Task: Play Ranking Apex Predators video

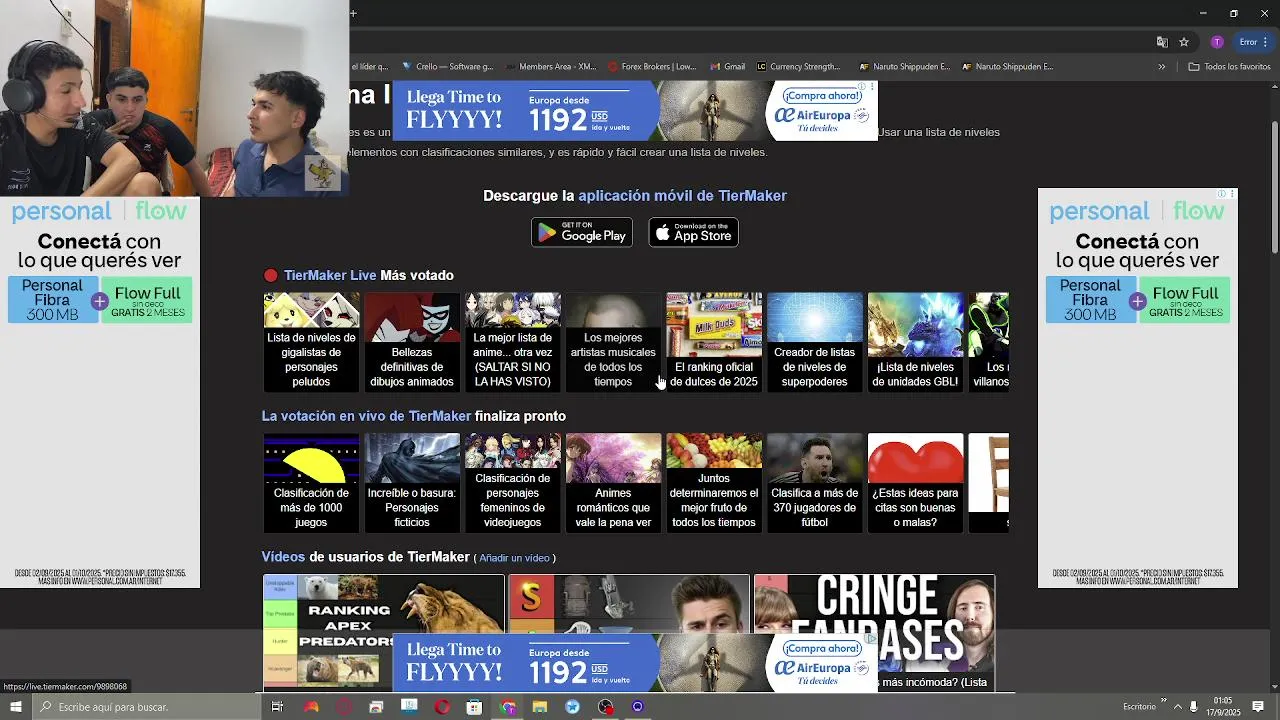Action: 384,632
